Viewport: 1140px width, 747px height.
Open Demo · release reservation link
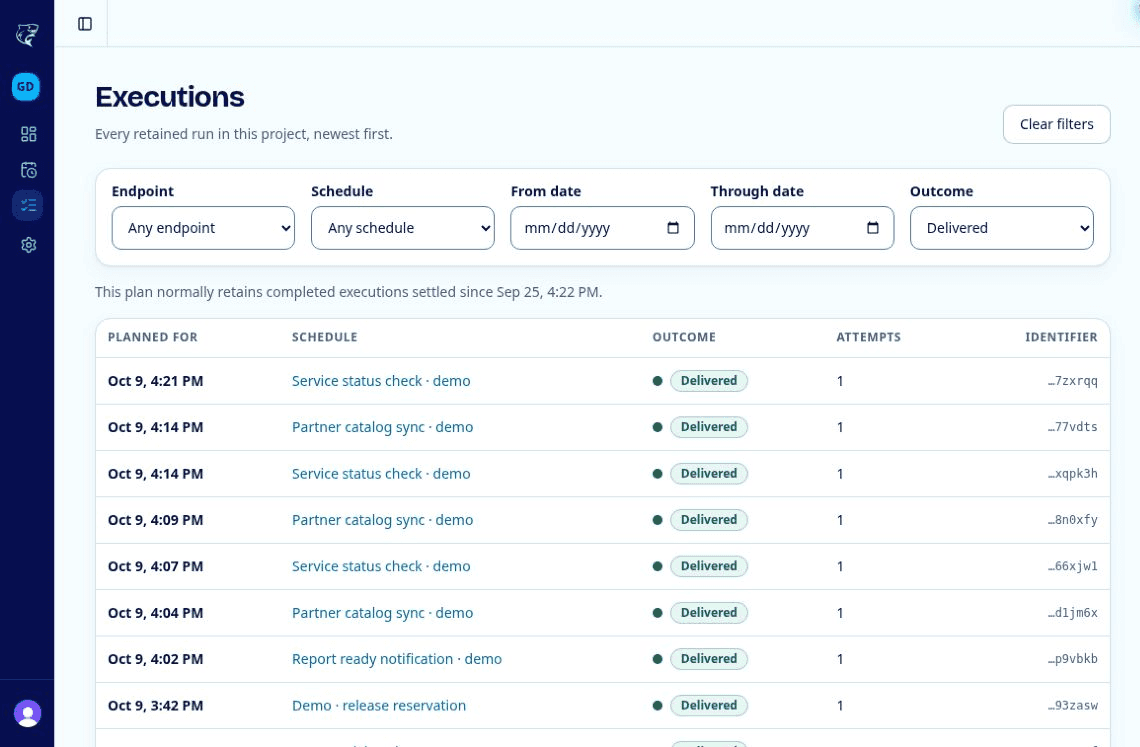[379, 706]
